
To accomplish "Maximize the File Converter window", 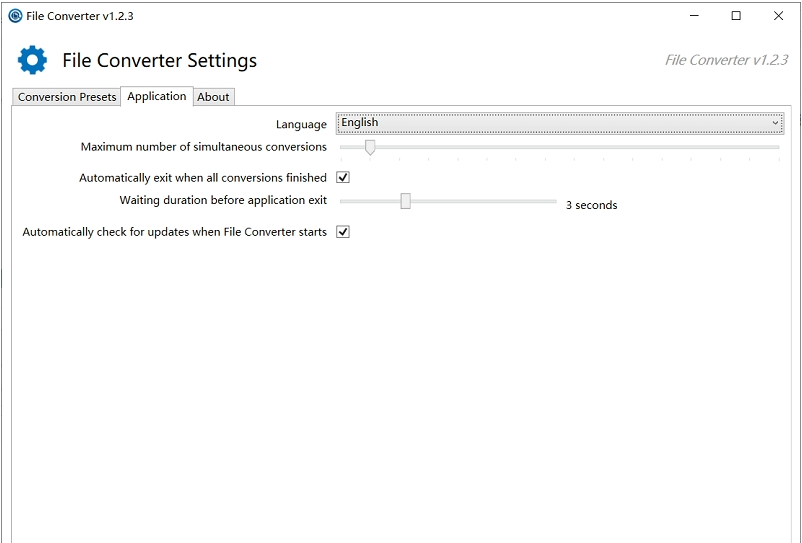I will [x=736, y=16].
